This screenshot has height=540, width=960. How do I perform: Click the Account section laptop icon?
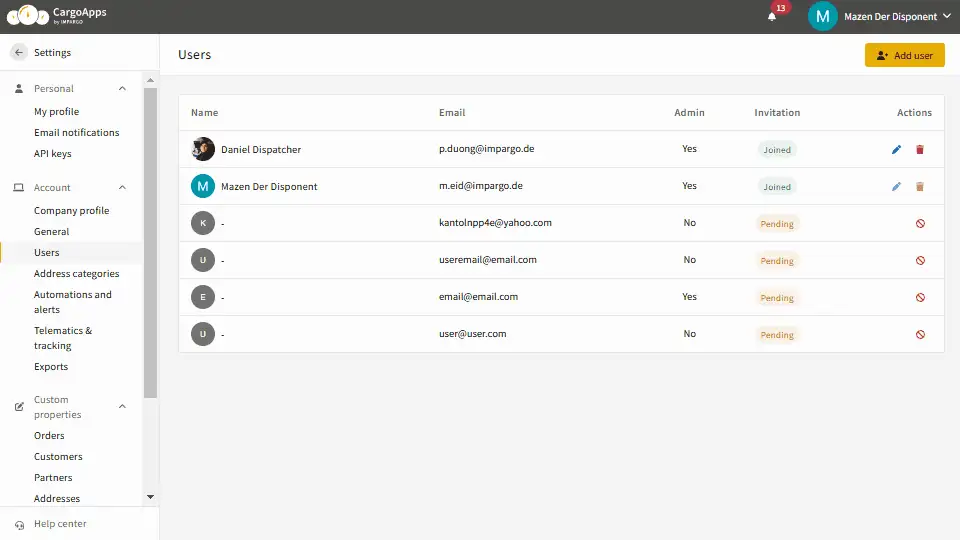click(x=19, y=187)
